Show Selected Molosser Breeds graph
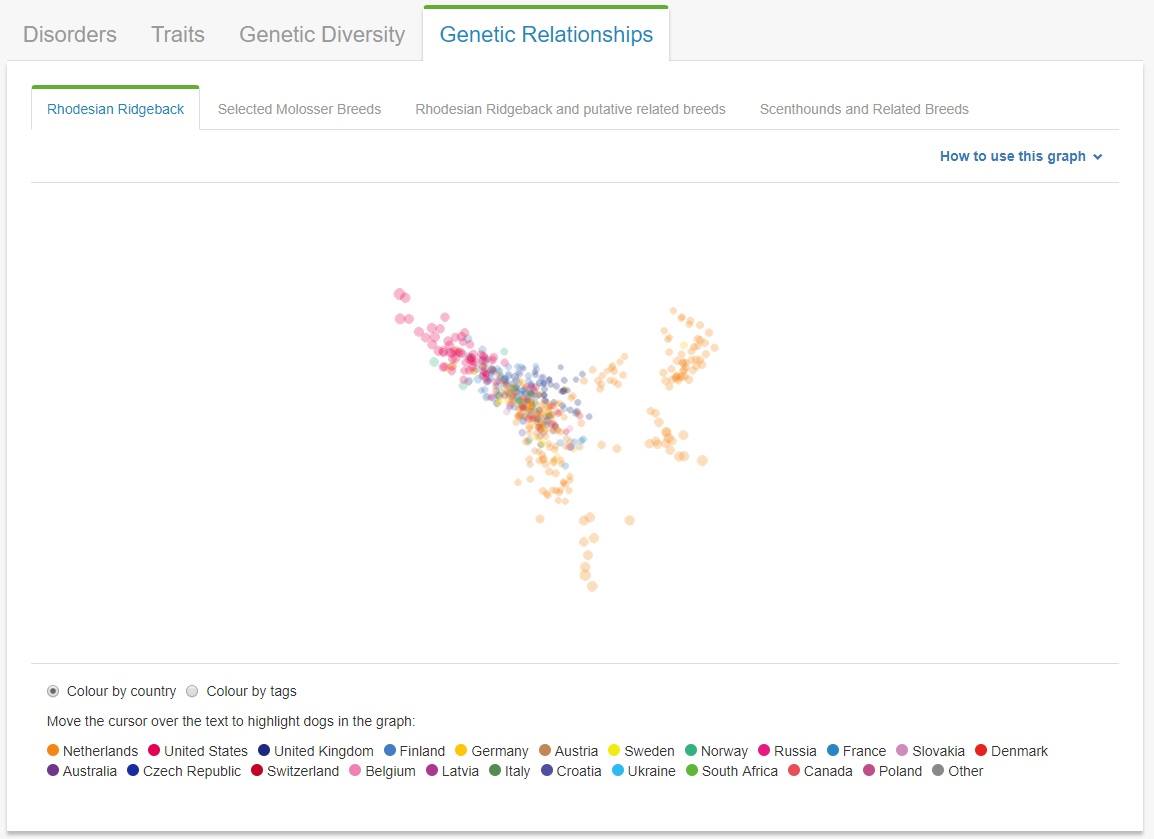This screenshot has width=1154, height=839. 299,109
